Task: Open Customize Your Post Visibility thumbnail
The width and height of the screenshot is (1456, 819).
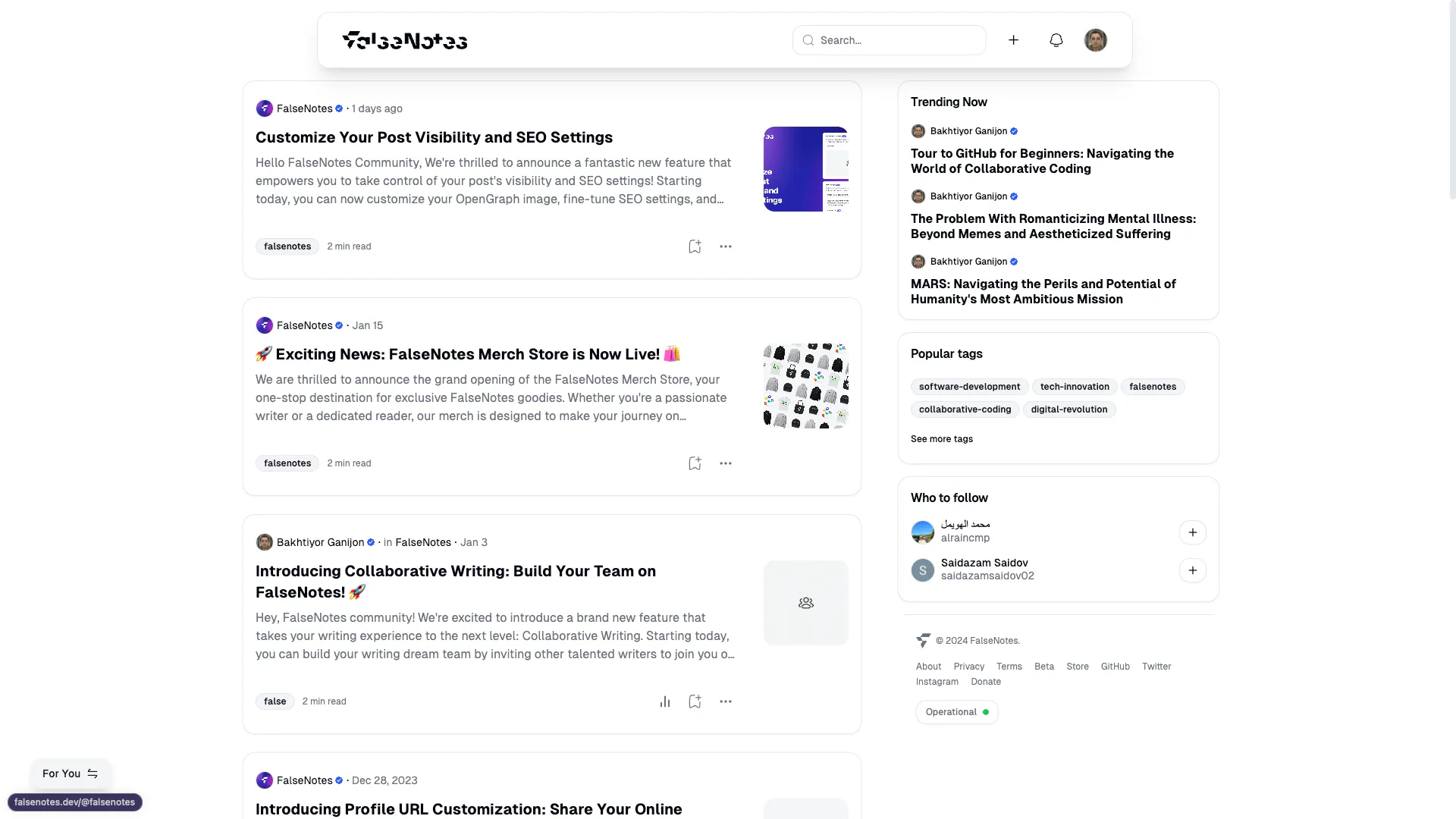Action: pyautogui.click(x=806, y=169)
